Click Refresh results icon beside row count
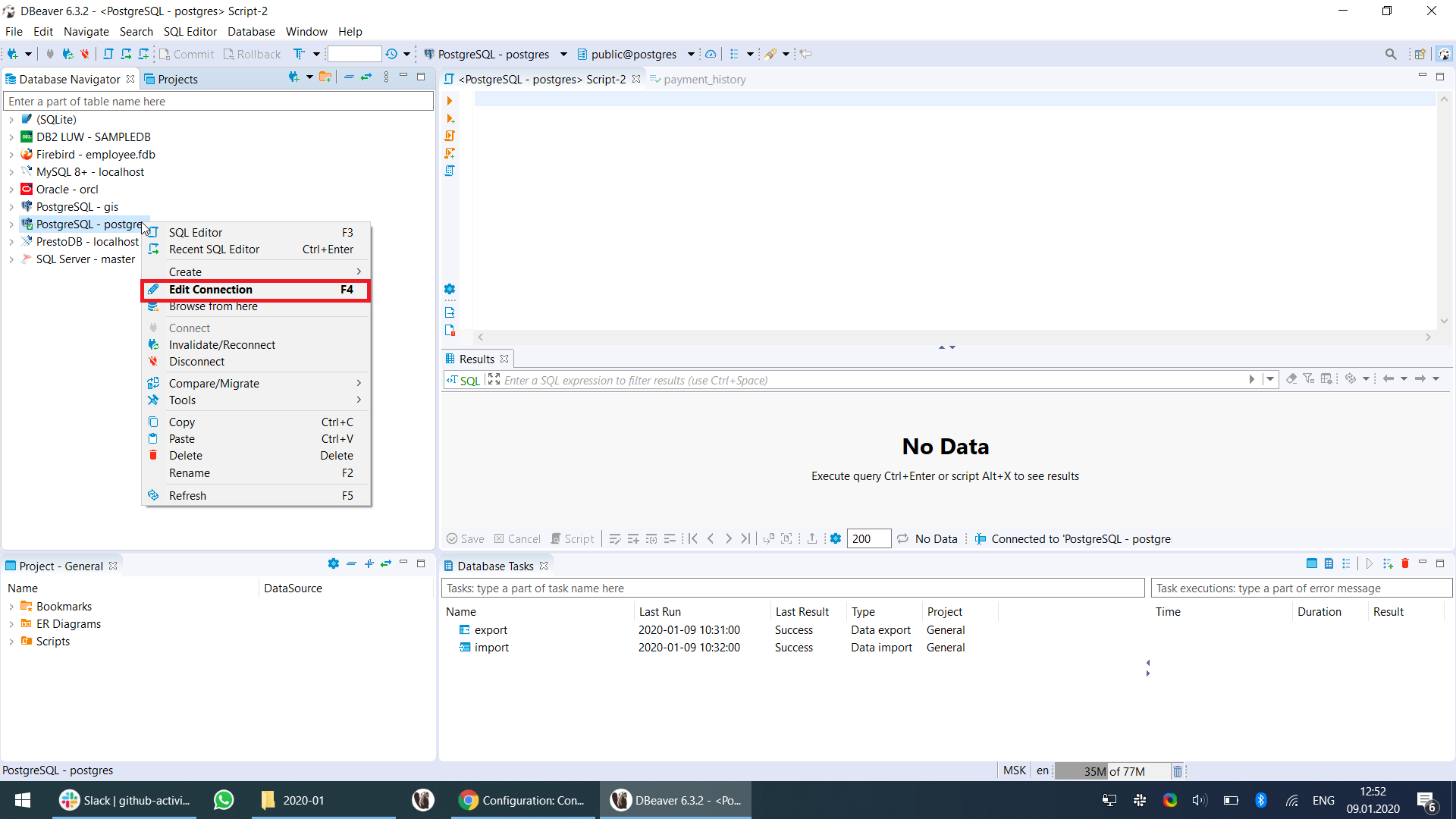 point(902,538)
